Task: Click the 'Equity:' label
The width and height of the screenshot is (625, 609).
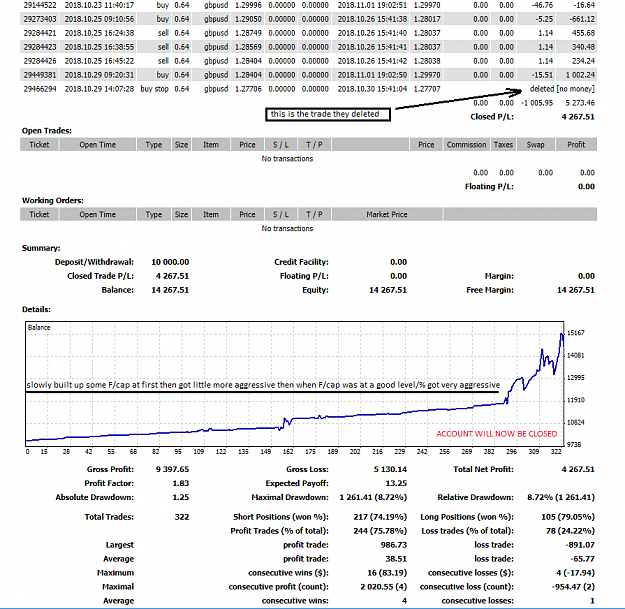Action: point(315,290)
